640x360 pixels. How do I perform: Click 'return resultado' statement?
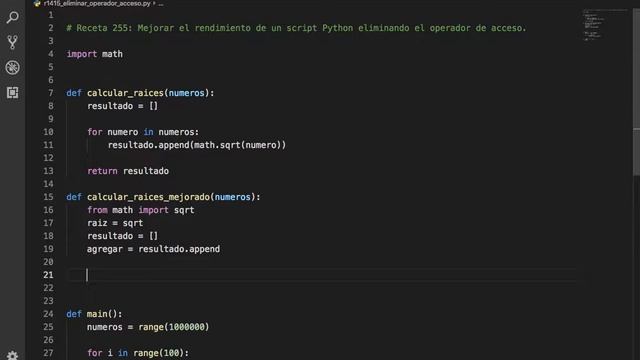point(128,171)
